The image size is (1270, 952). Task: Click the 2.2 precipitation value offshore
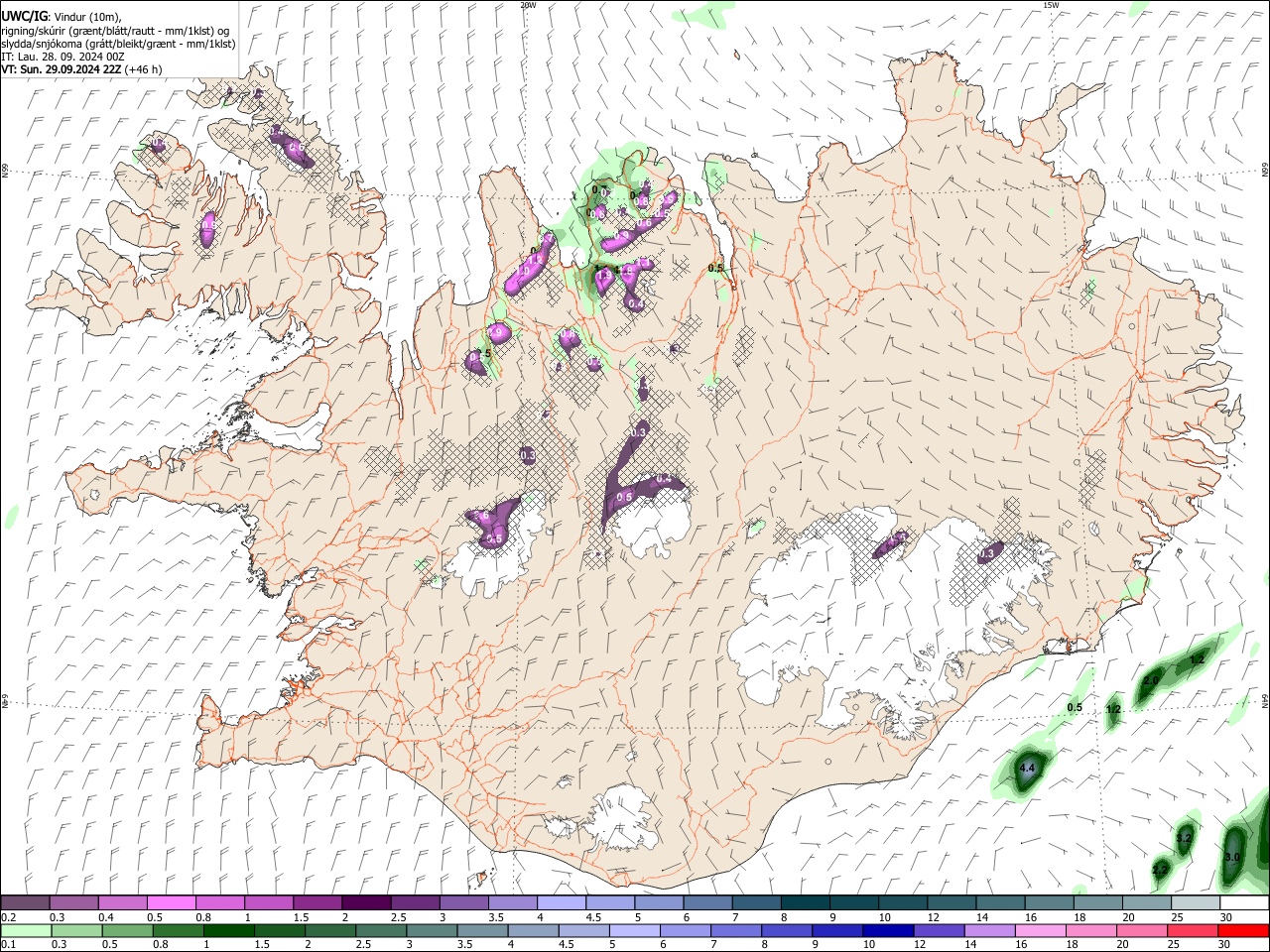pos(1160,870)
